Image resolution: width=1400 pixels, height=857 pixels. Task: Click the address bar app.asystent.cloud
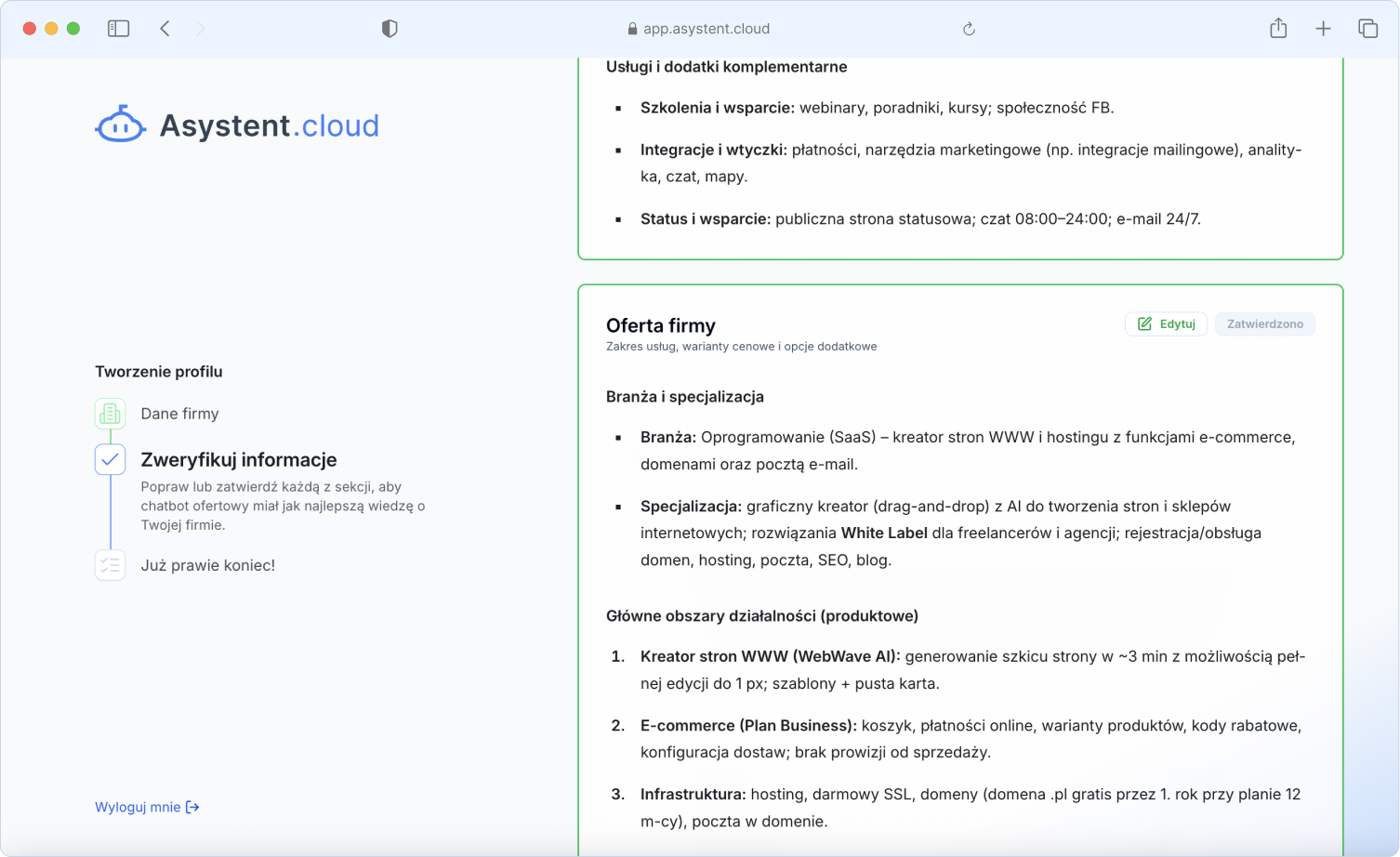pos(706,29)
